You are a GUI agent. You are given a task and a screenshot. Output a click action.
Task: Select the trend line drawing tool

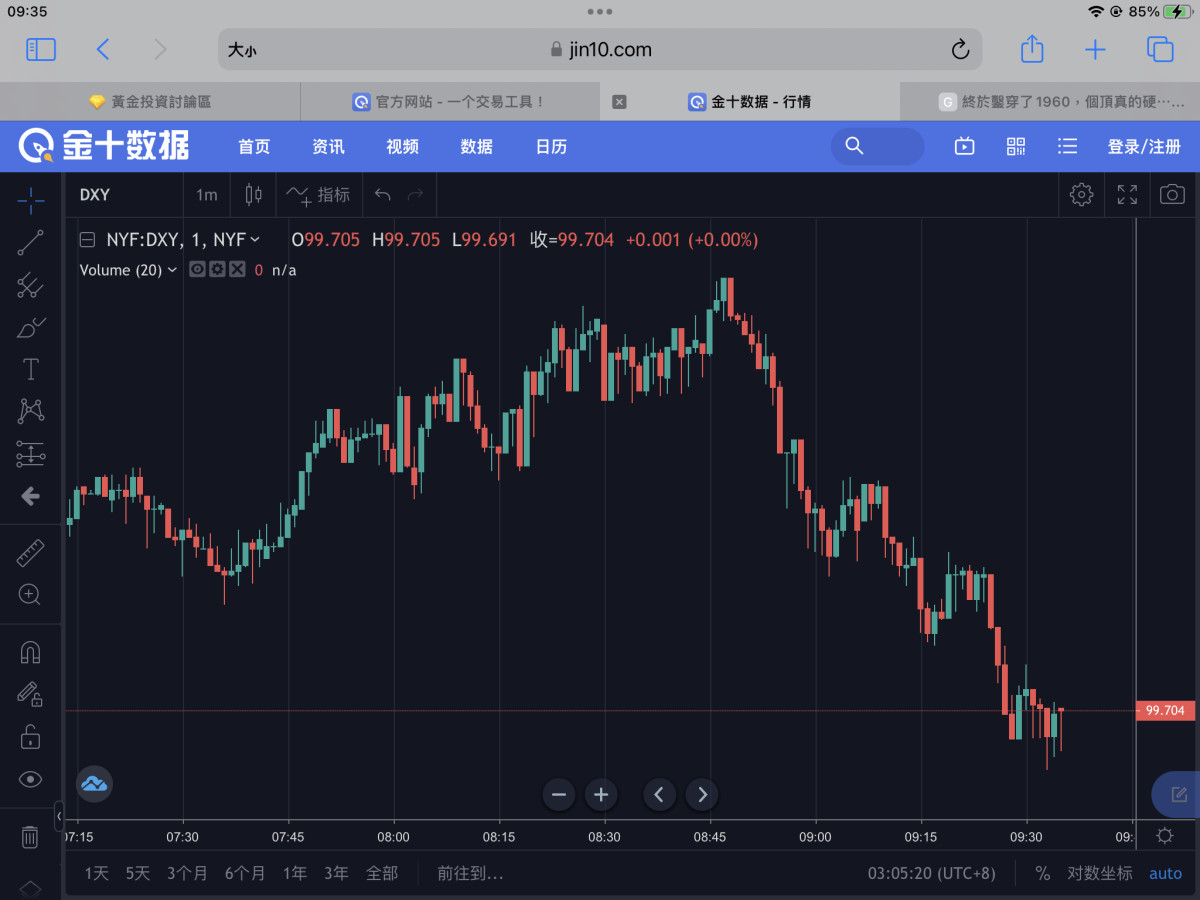click(x=31, y=243)
